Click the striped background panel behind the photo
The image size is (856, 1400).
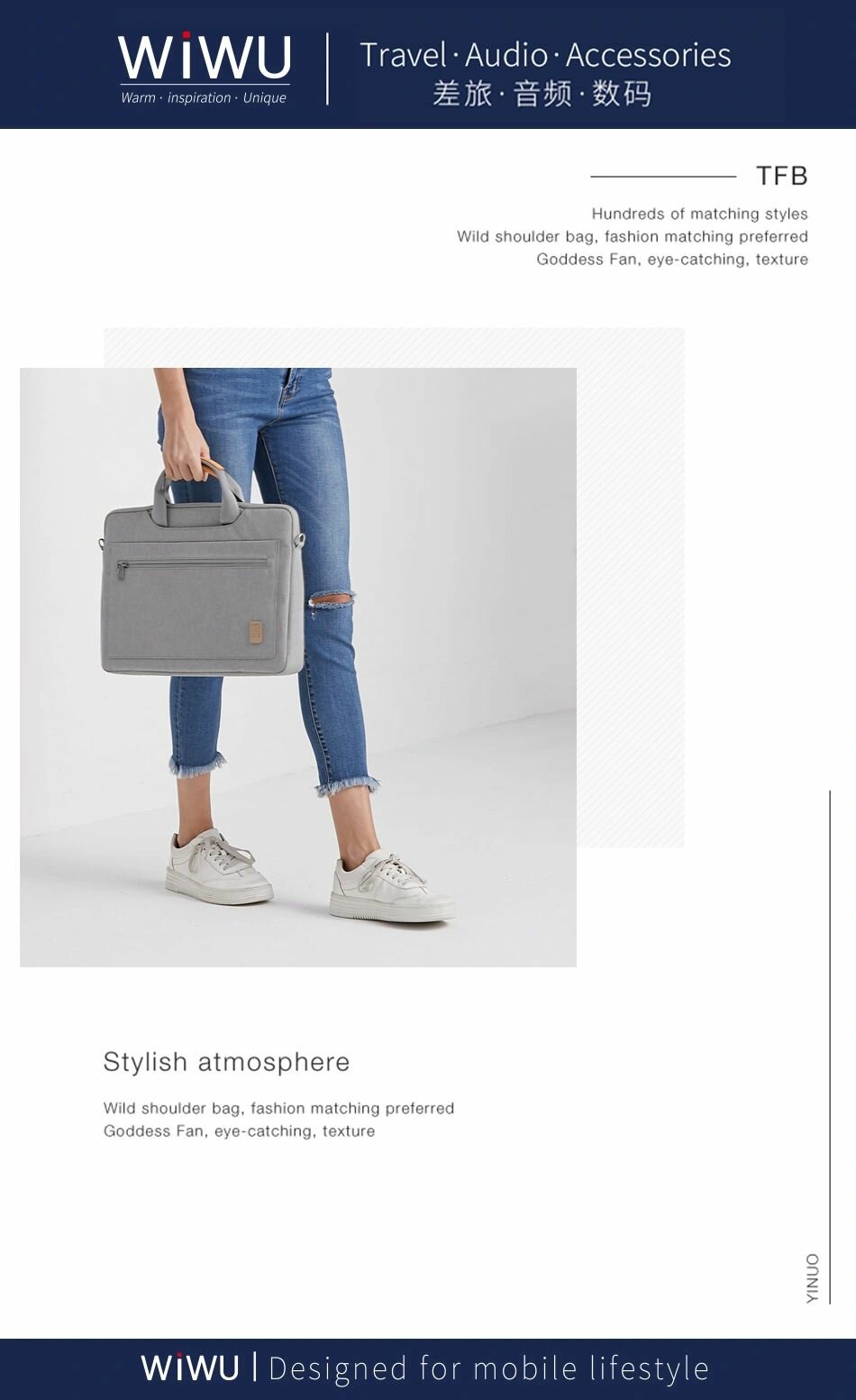tap(631, 586)
